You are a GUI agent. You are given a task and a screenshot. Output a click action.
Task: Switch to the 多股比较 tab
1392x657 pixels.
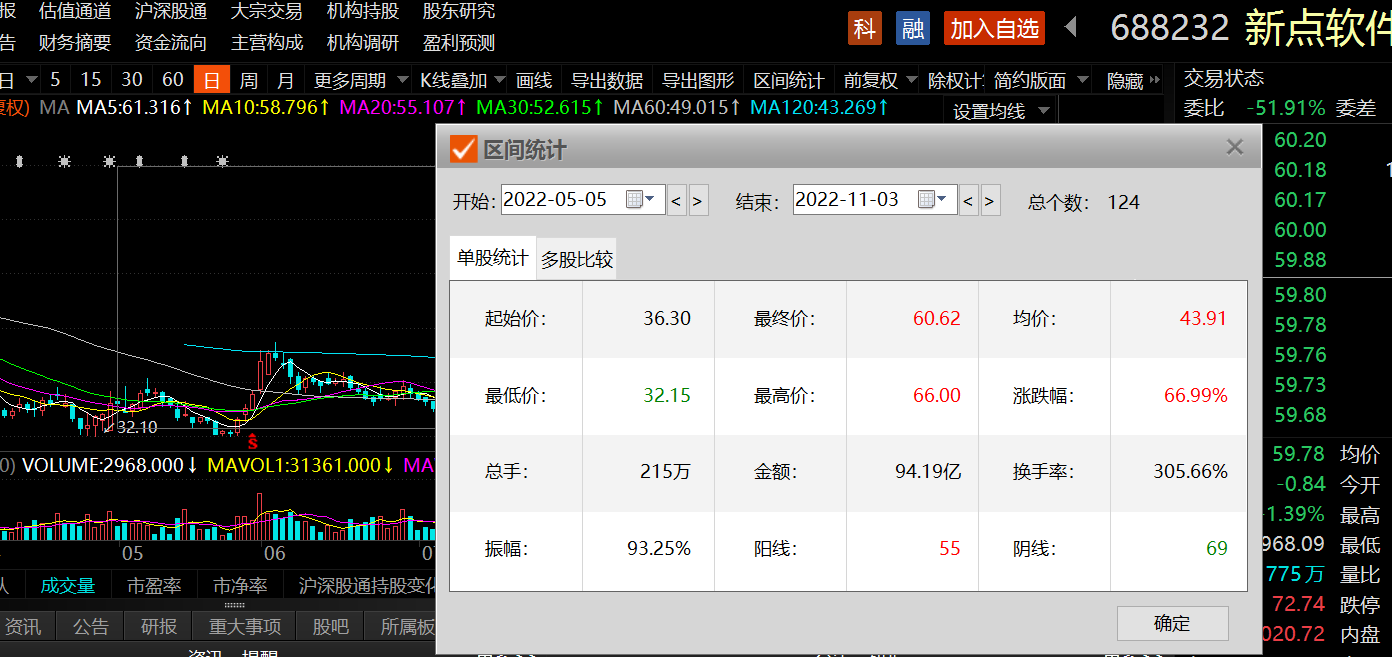(x=577, y=260)
